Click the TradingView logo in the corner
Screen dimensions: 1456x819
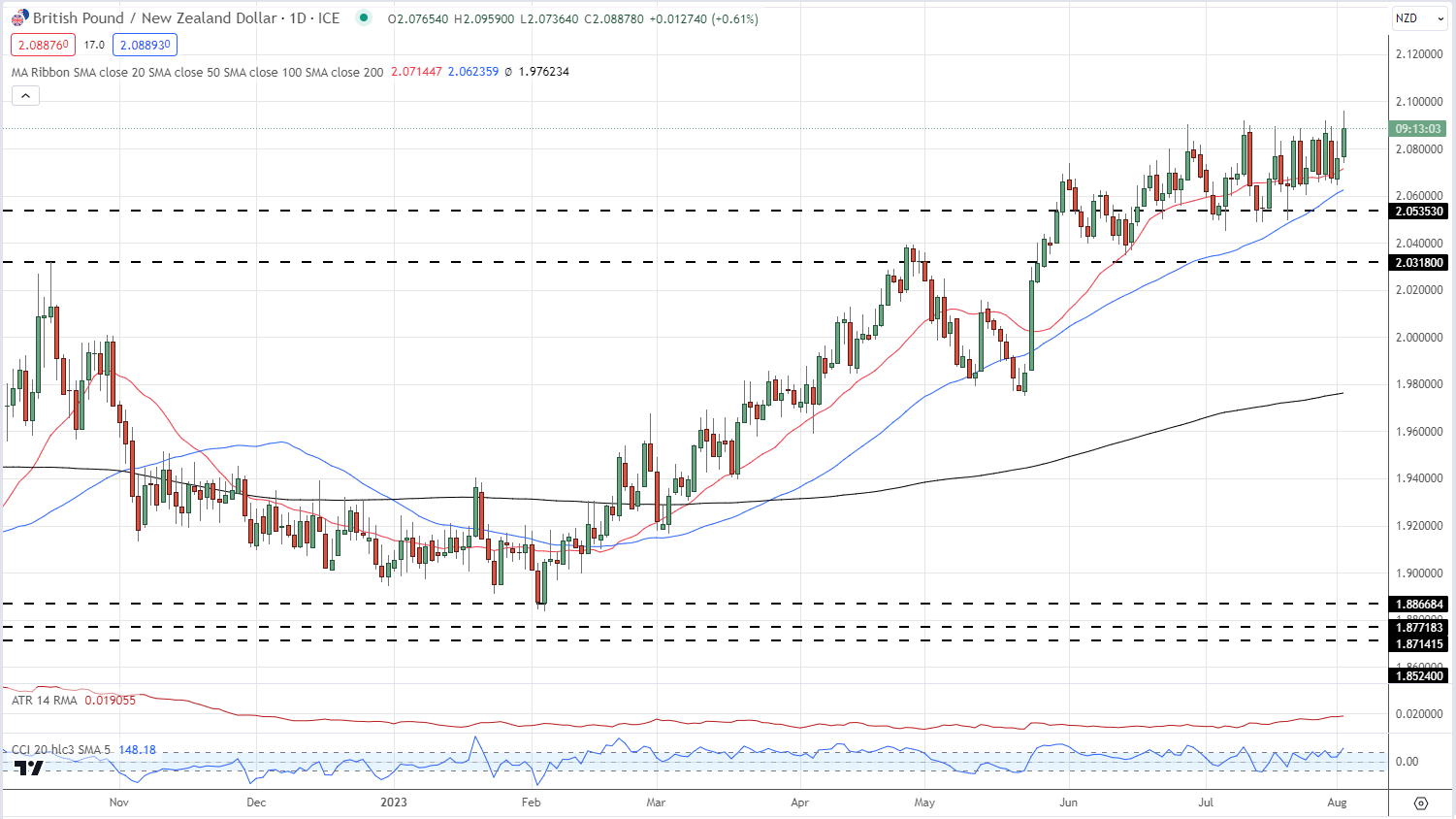pyautogui.click(x=29, y=768)
